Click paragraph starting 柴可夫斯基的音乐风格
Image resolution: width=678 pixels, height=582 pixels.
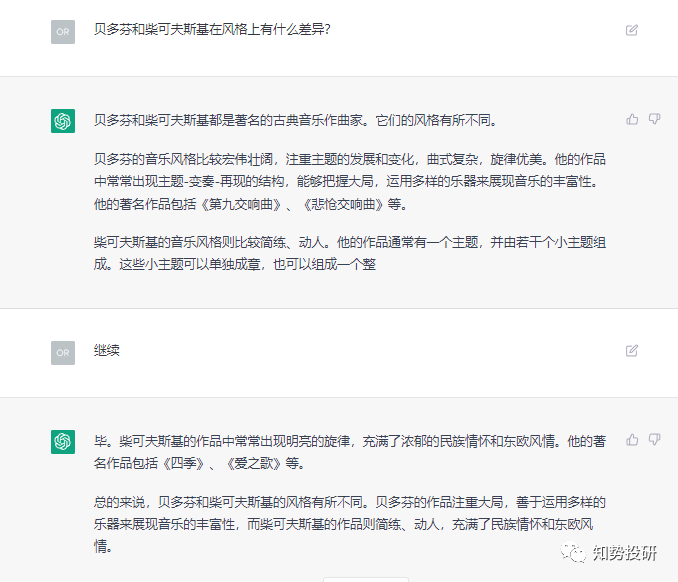coord(350,253)
